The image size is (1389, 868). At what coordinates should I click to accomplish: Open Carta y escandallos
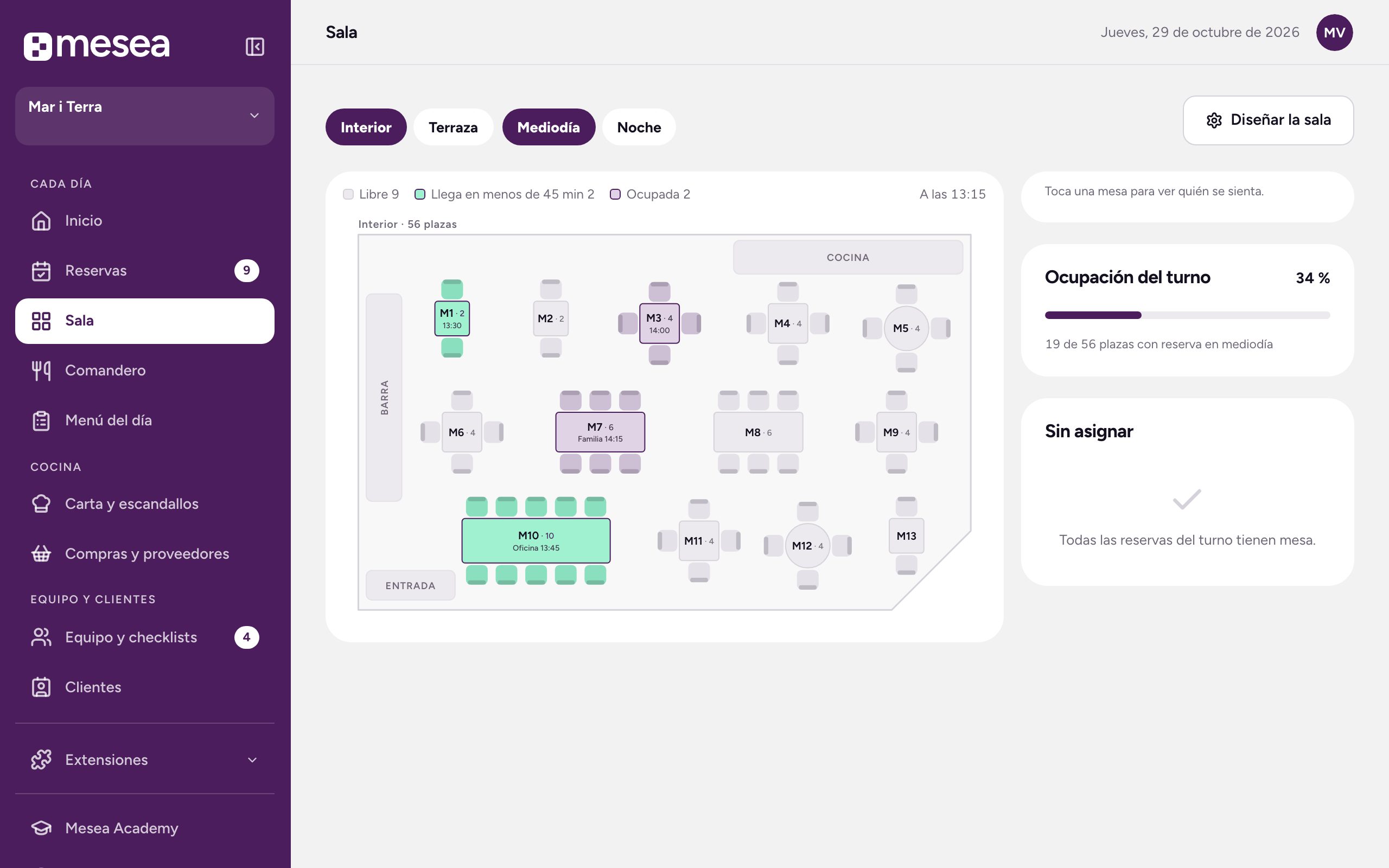145,504
